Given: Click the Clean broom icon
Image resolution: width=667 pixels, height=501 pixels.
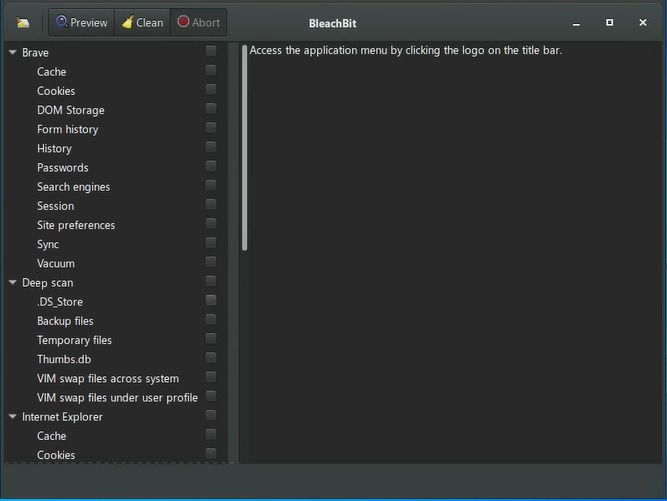Looking at the screenshot, I should tap(128, 22).
